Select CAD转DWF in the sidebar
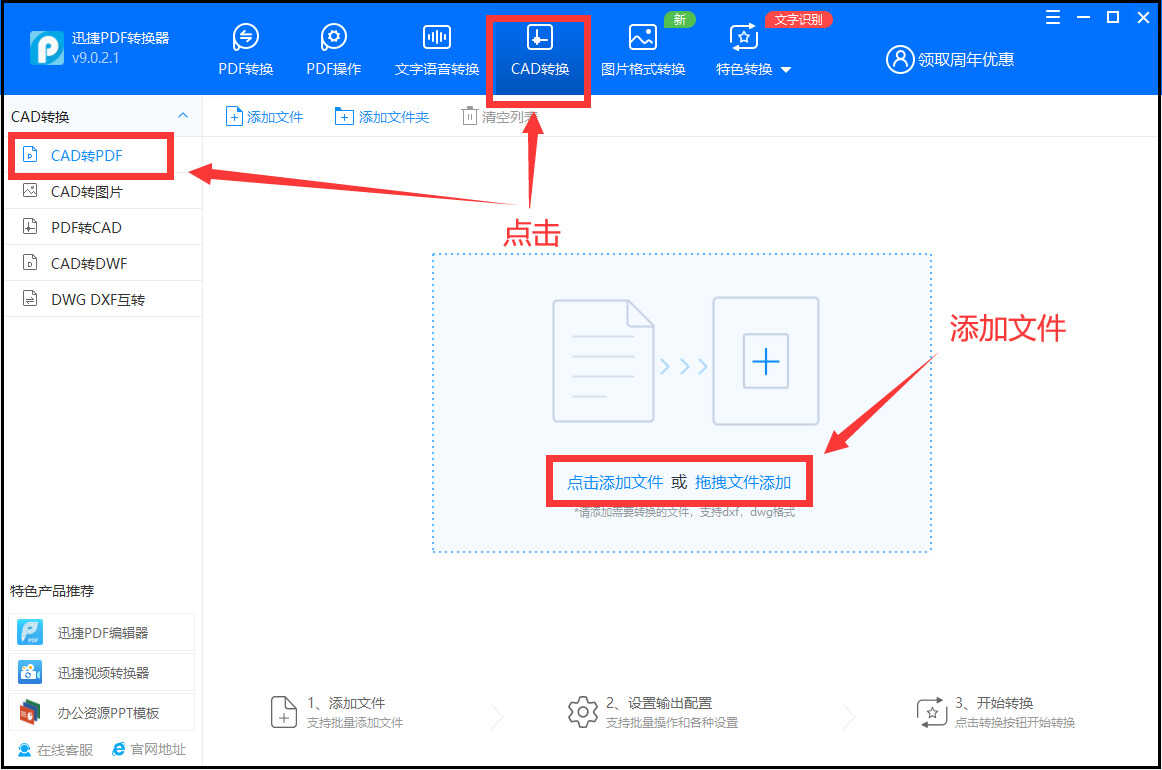The image size is (1162, 770). (103, 263)
